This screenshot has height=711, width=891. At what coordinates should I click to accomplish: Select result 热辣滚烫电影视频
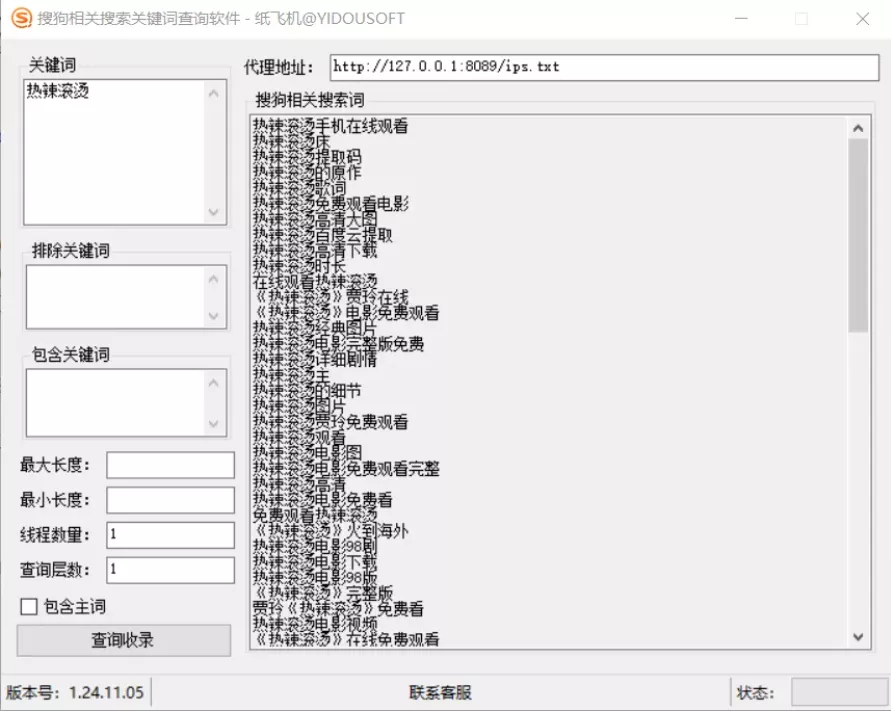tap(315, 624)
